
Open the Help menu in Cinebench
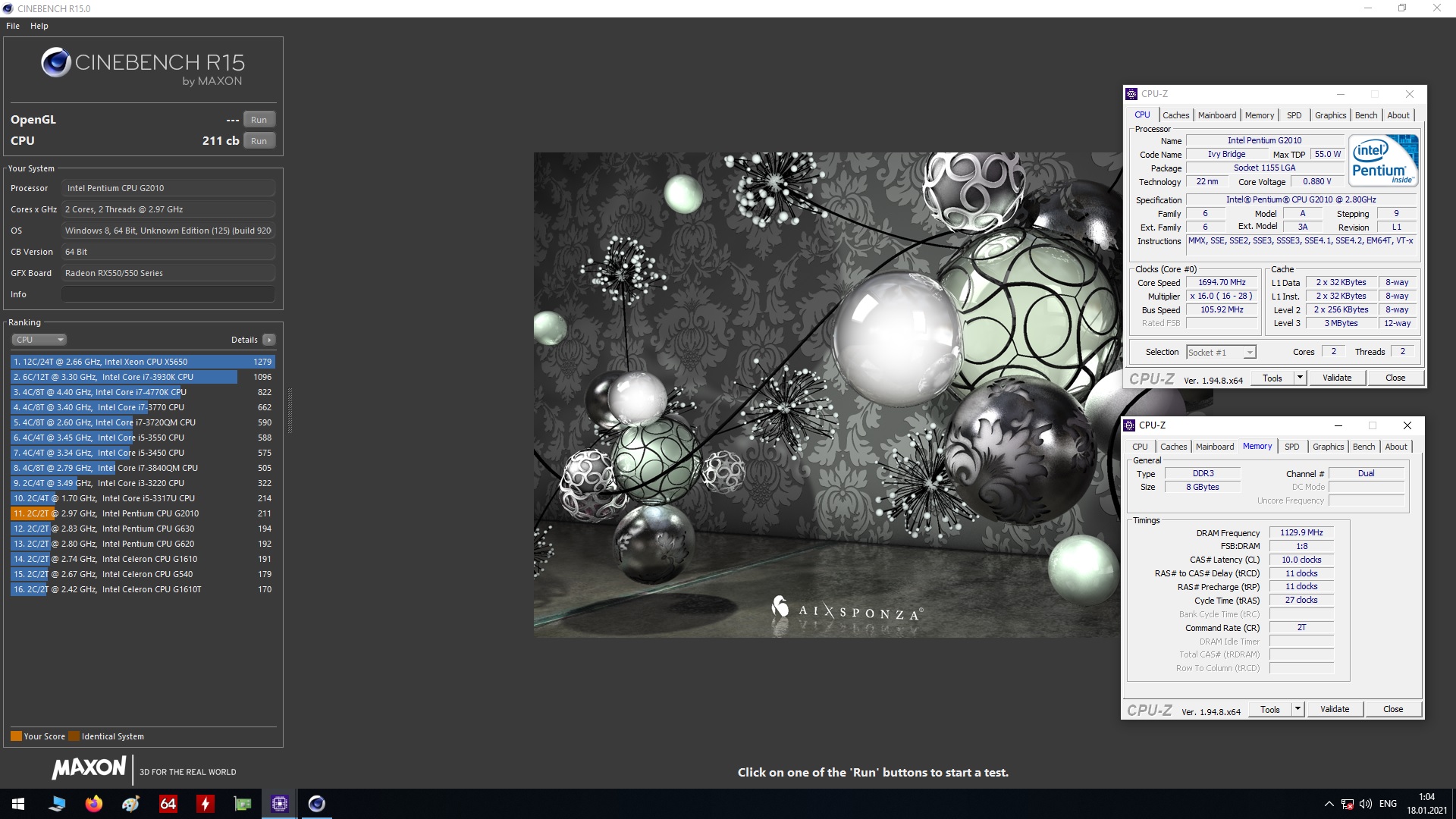39,26
